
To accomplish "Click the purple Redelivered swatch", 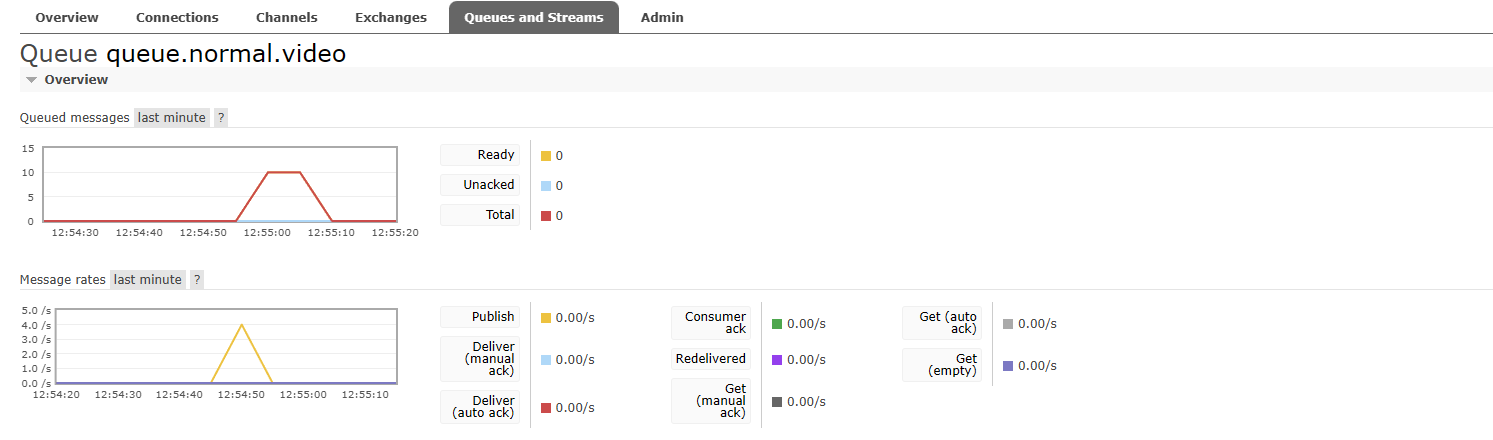I will point(777,360).
